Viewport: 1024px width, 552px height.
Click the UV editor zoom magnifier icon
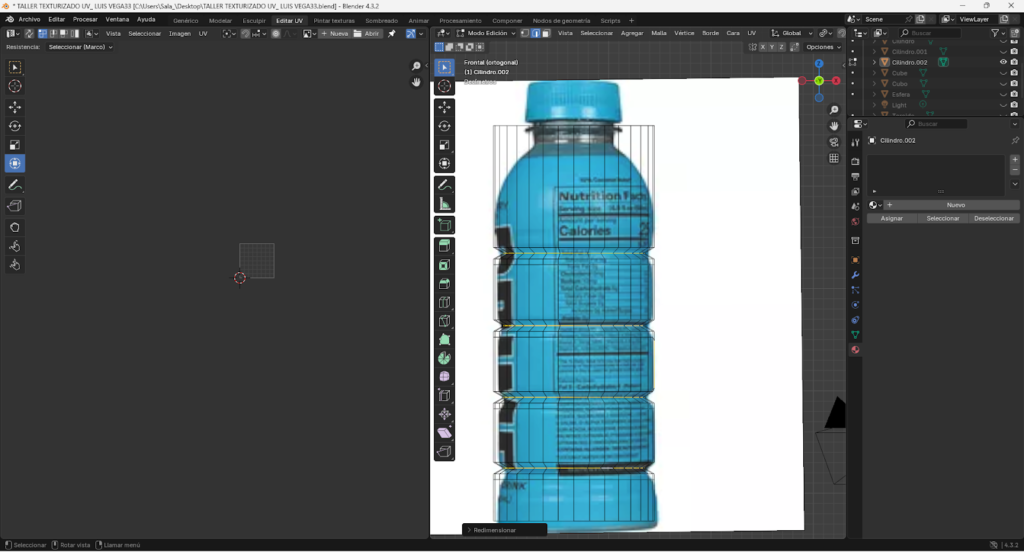coord(416,66)
